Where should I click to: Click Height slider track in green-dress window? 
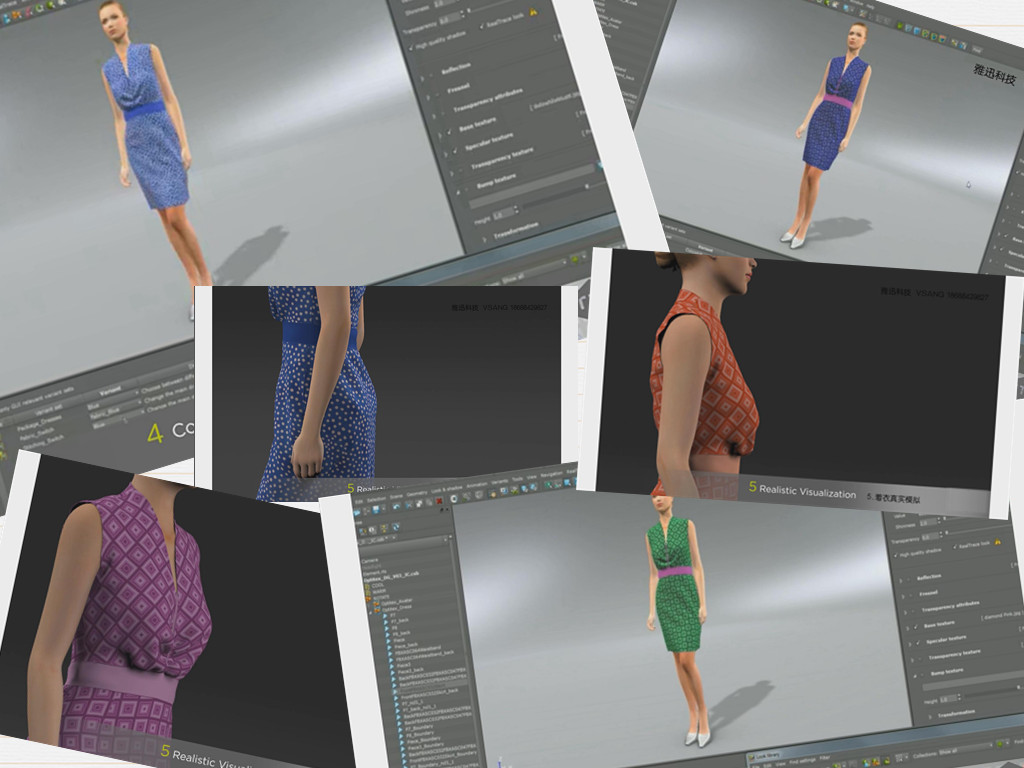click(x=994, y=694)
